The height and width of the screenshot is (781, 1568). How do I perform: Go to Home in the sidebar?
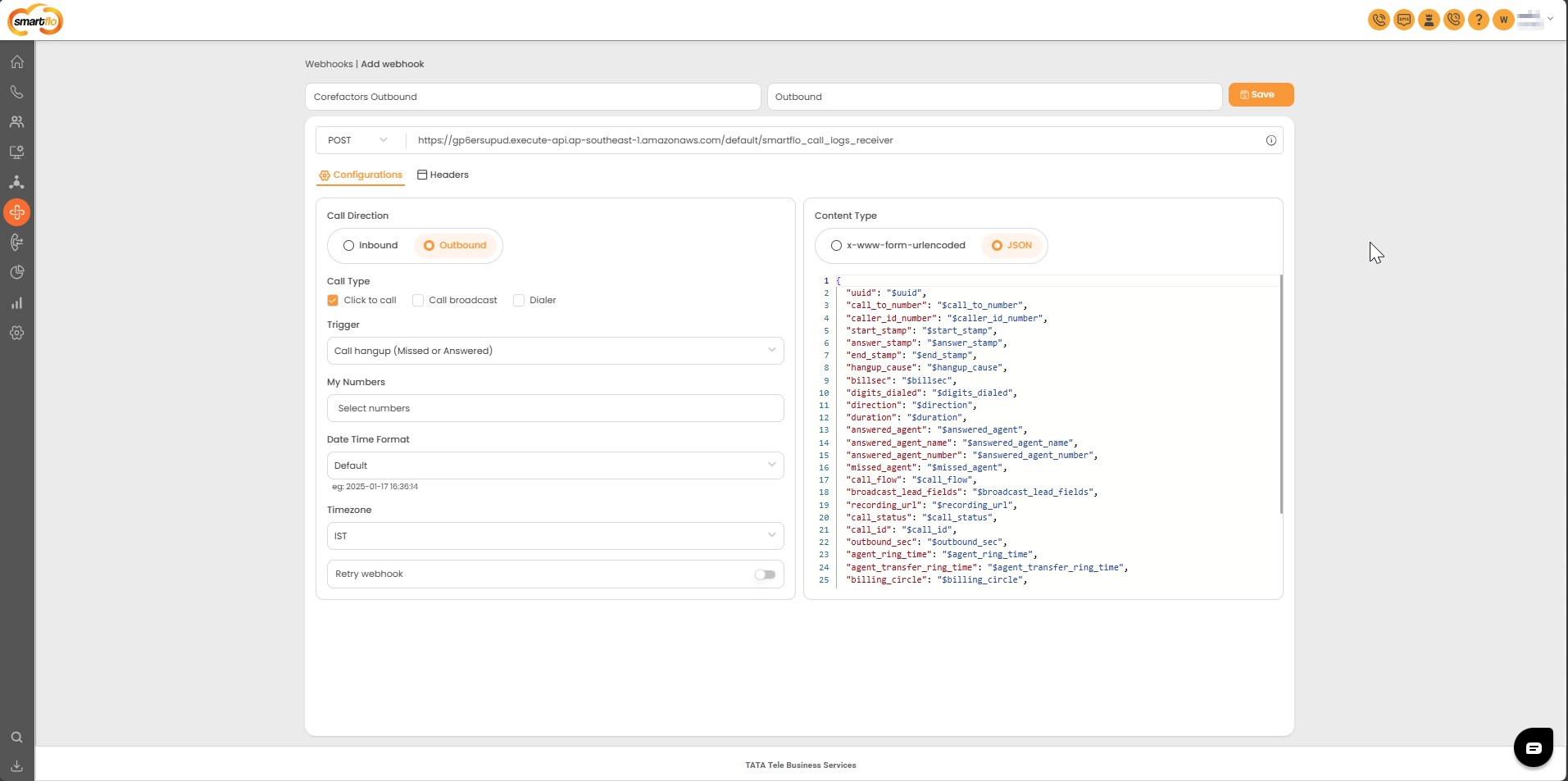(x=16, y=61)
